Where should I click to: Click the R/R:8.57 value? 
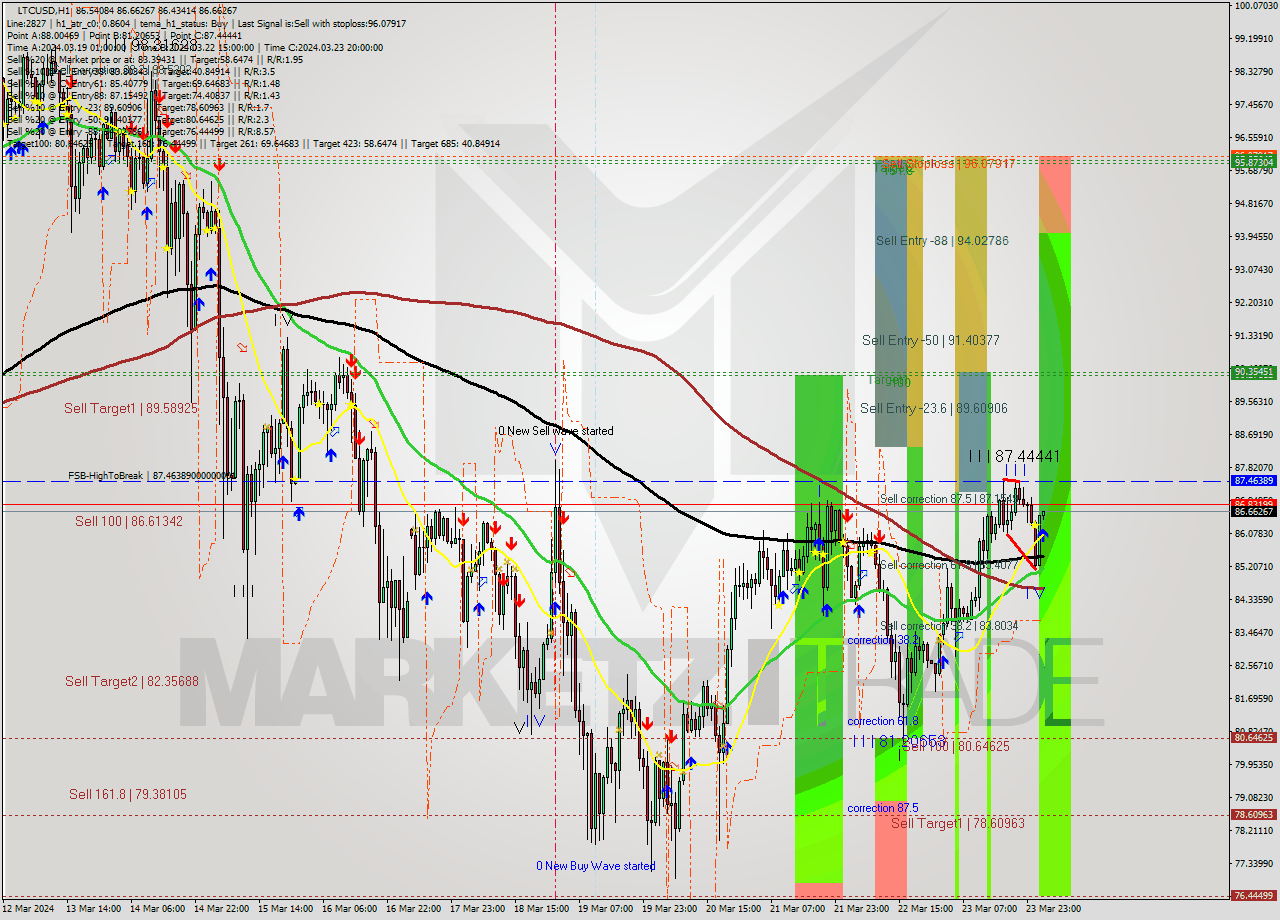[x=257, y=132]
